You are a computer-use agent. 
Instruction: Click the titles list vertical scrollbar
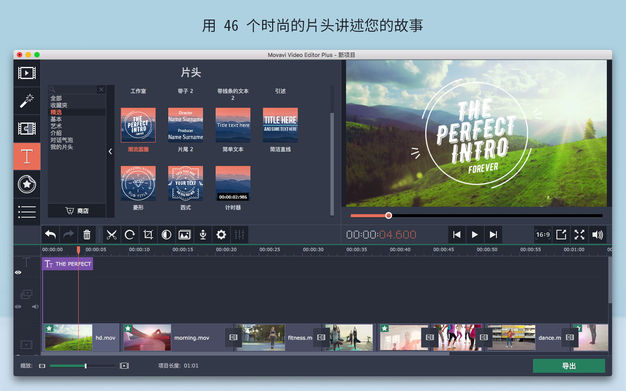coord(332,164)
